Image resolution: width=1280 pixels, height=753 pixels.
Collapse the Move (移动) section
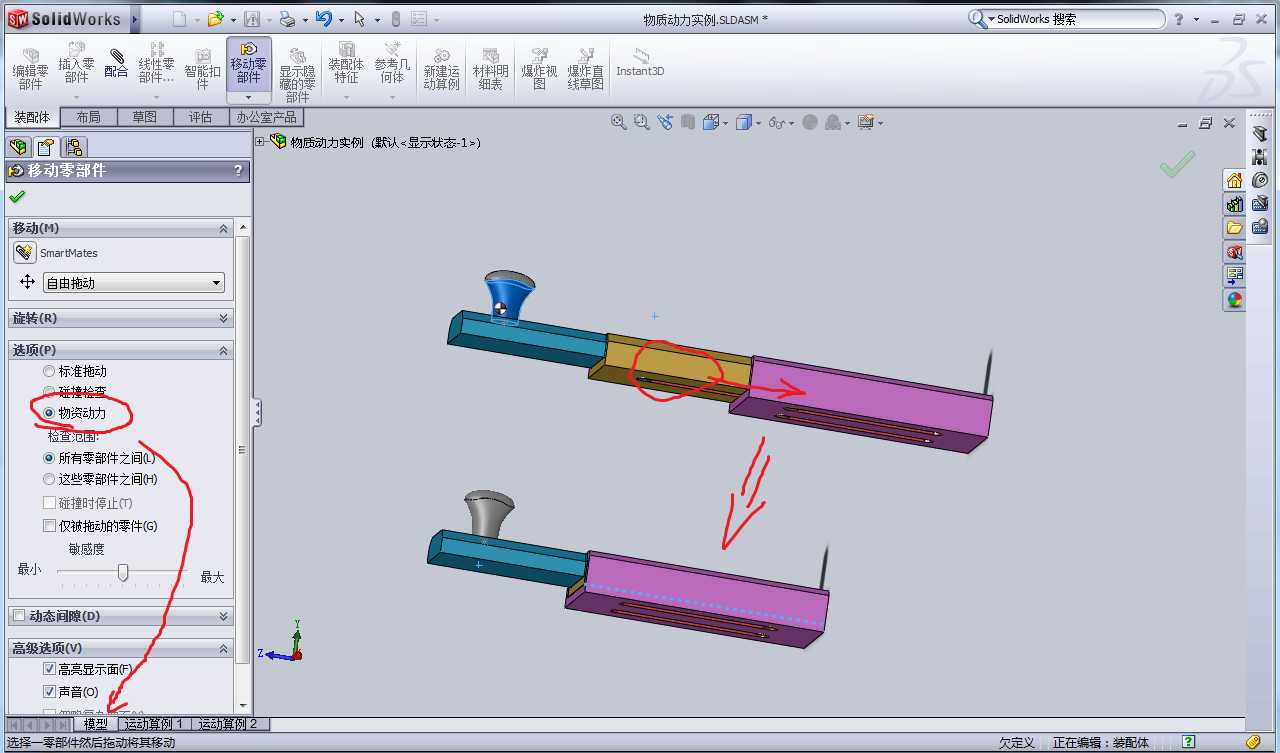223,229
